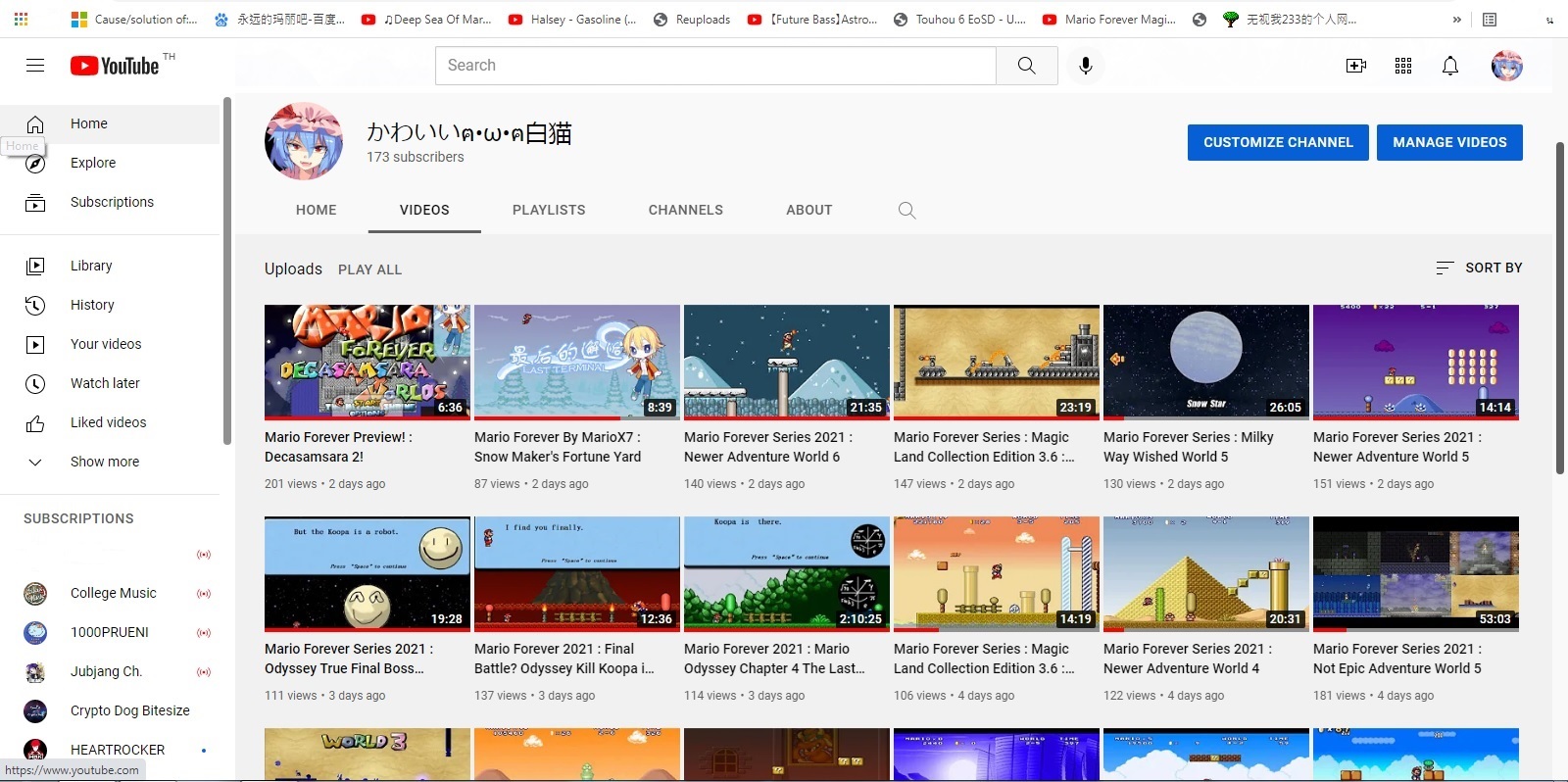Open the Halsey - Gasoline bookmark
Viewport: 1568px width, 782px height.
572,19
